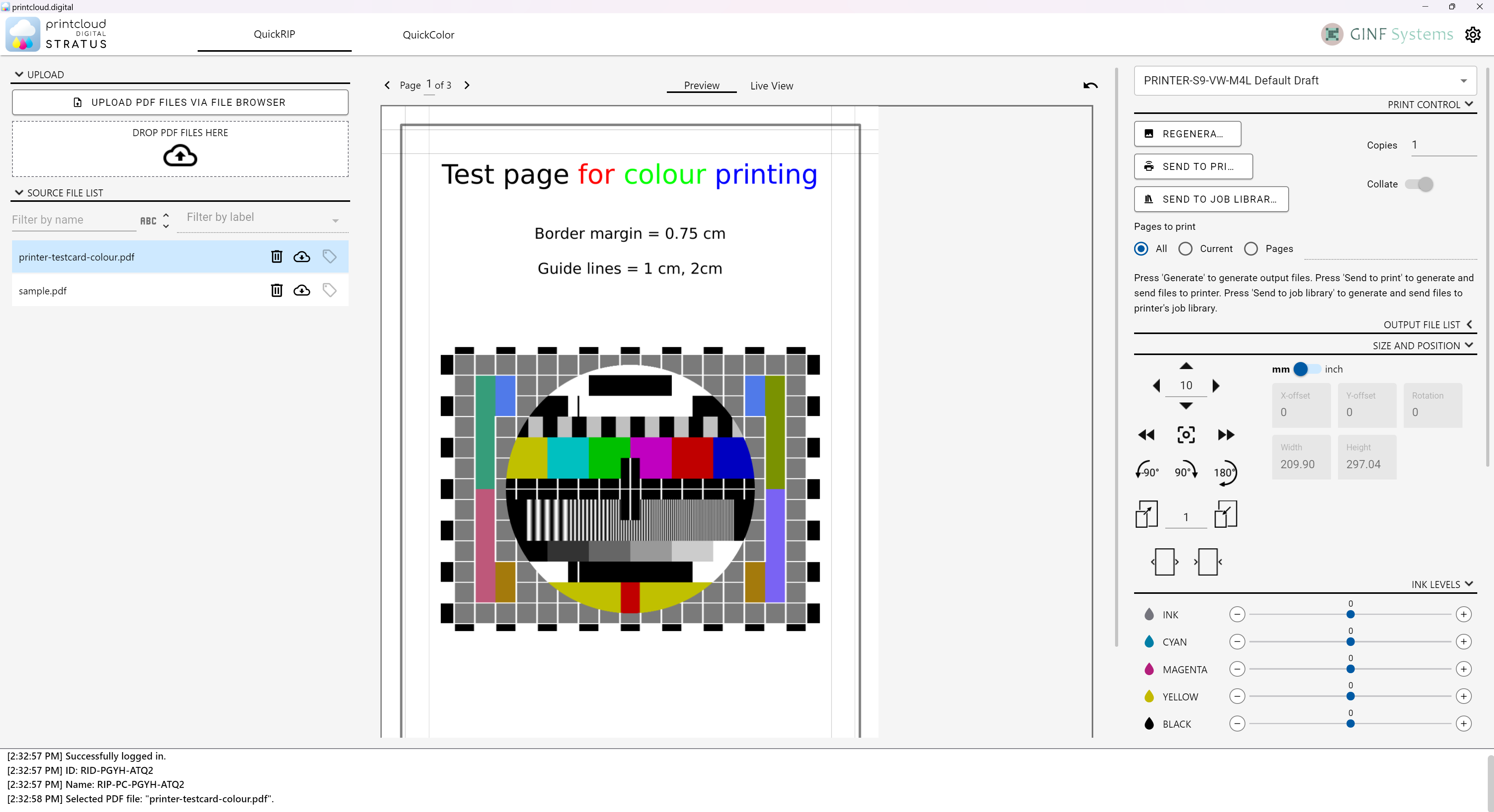Expand width fit icon
1494x812 pixels.
click(1164, 562)
